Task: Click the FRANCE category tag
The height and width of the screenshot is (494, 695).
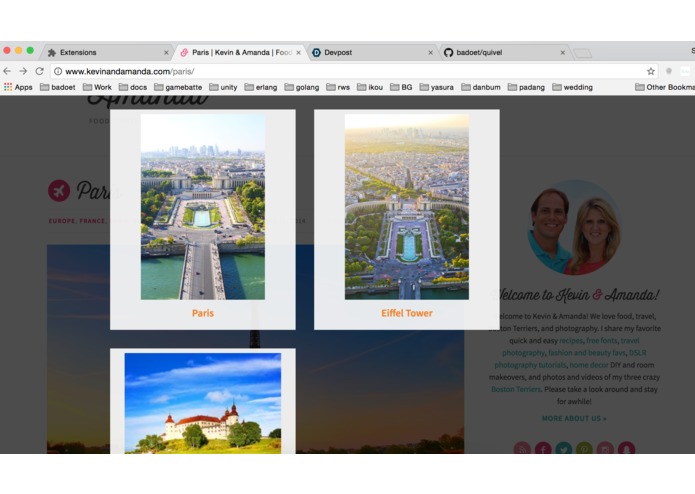Action: 92,221
